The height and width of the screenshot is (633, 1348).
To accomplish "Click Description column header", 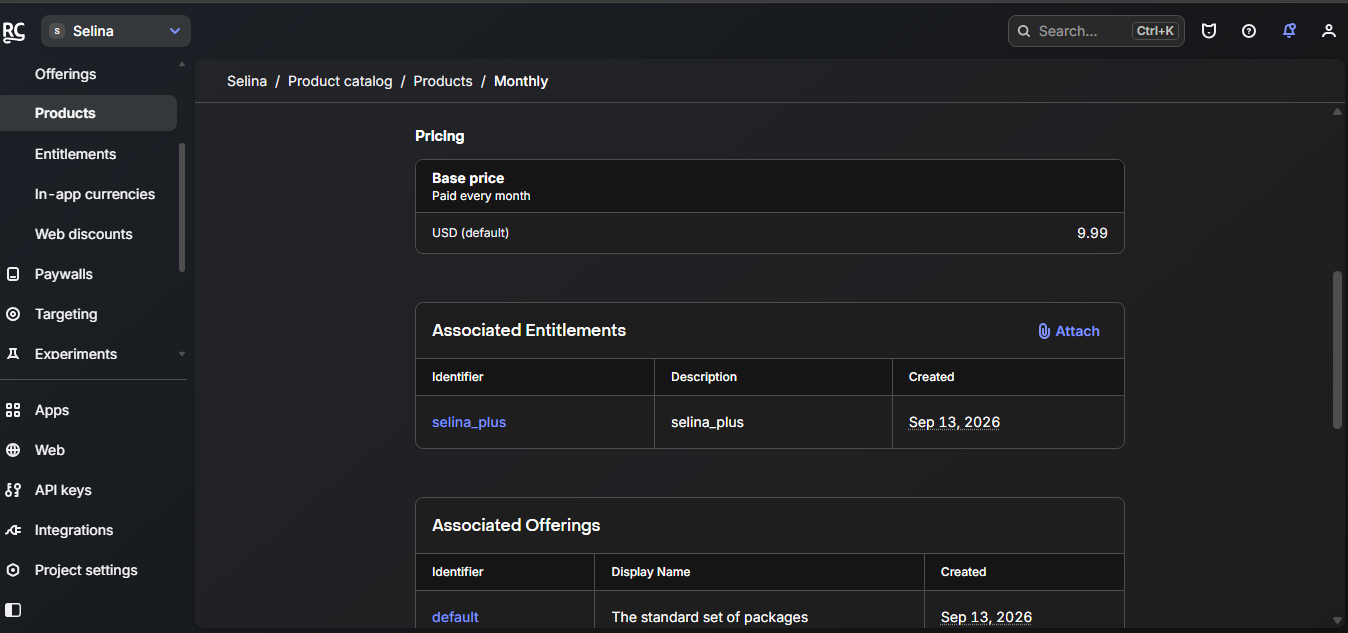I will pyautogui.click(x=704, y=377).
